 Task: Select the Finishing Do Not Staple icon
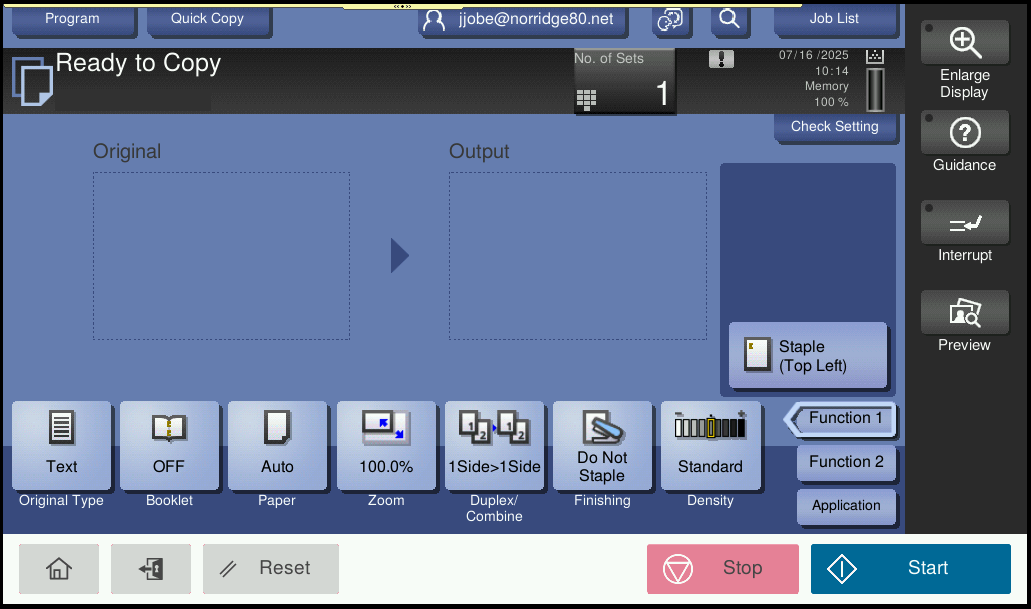tap(602, 446)
